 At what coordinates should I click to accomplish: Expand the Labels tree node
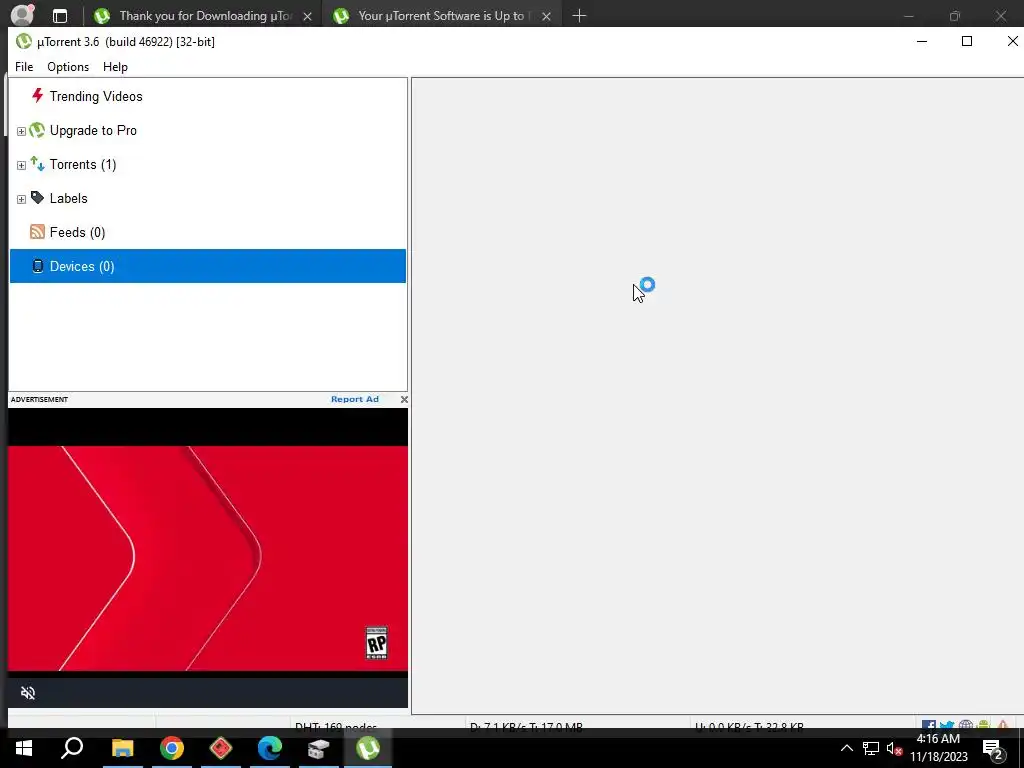(x=21, y=199)
